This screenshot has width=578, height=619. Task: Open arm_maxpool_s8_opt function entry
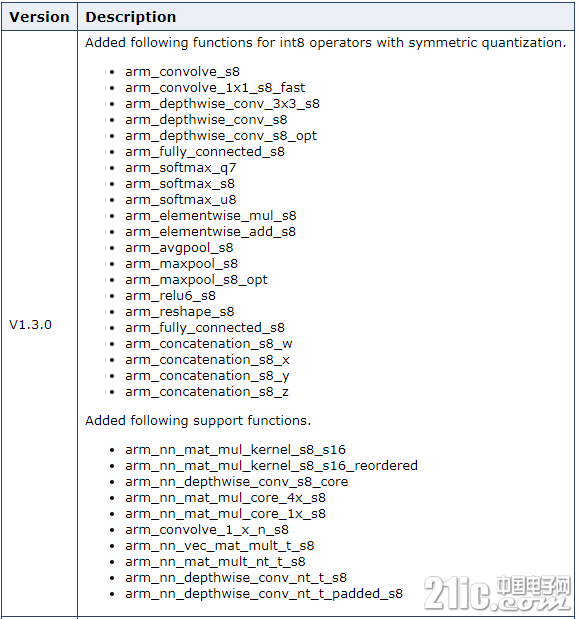[x=196, y=280]
